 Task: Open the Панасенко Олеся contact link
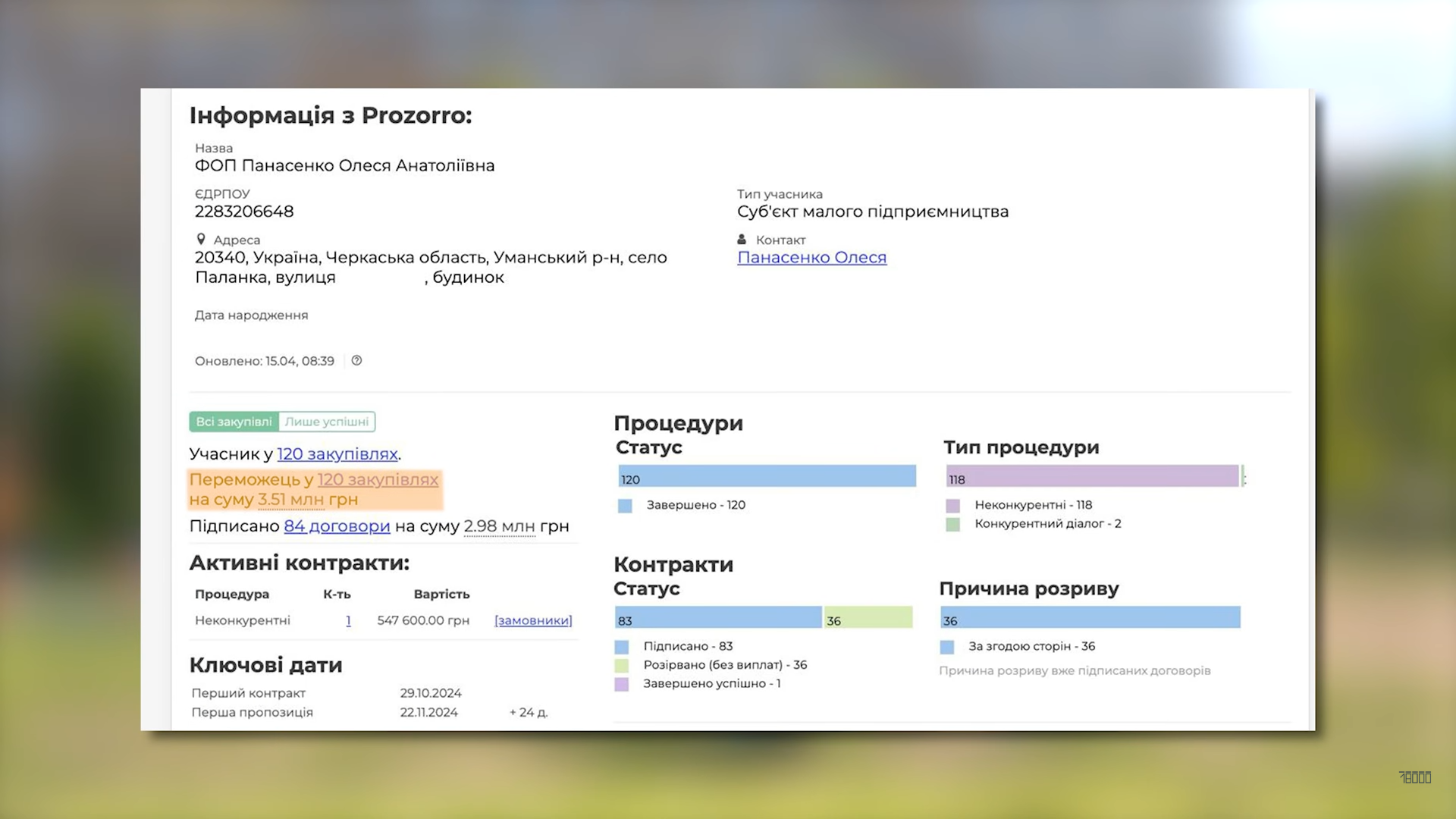tap(811, 258)
